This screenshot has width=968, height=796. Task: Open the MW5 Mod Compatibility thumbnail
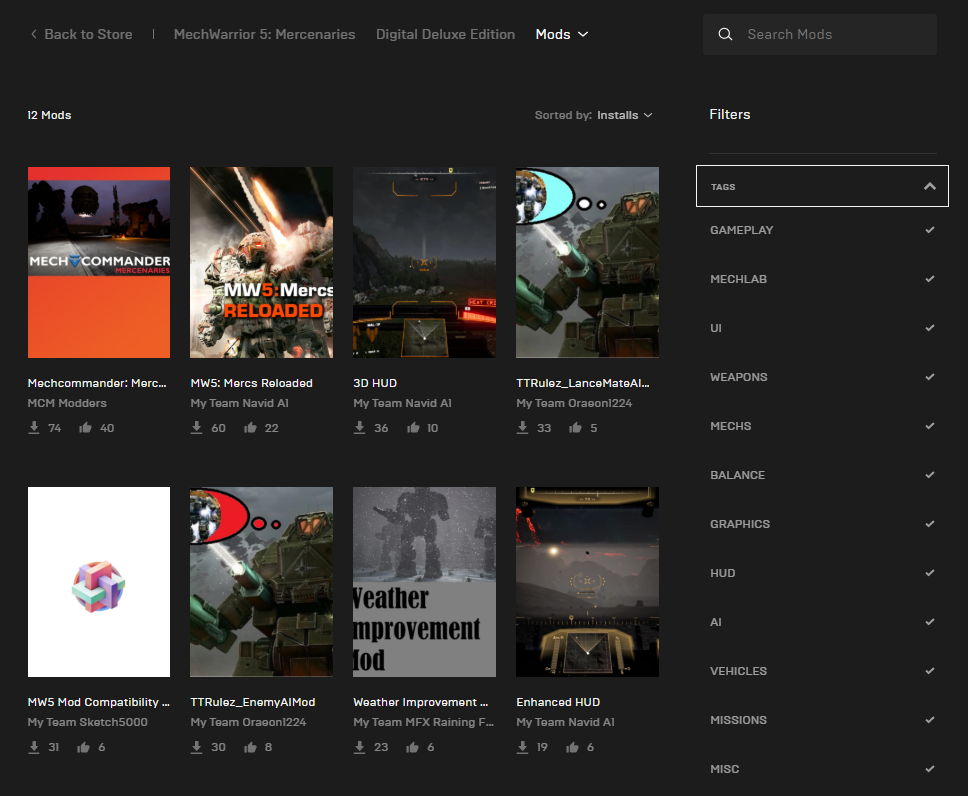coord(99,582)
